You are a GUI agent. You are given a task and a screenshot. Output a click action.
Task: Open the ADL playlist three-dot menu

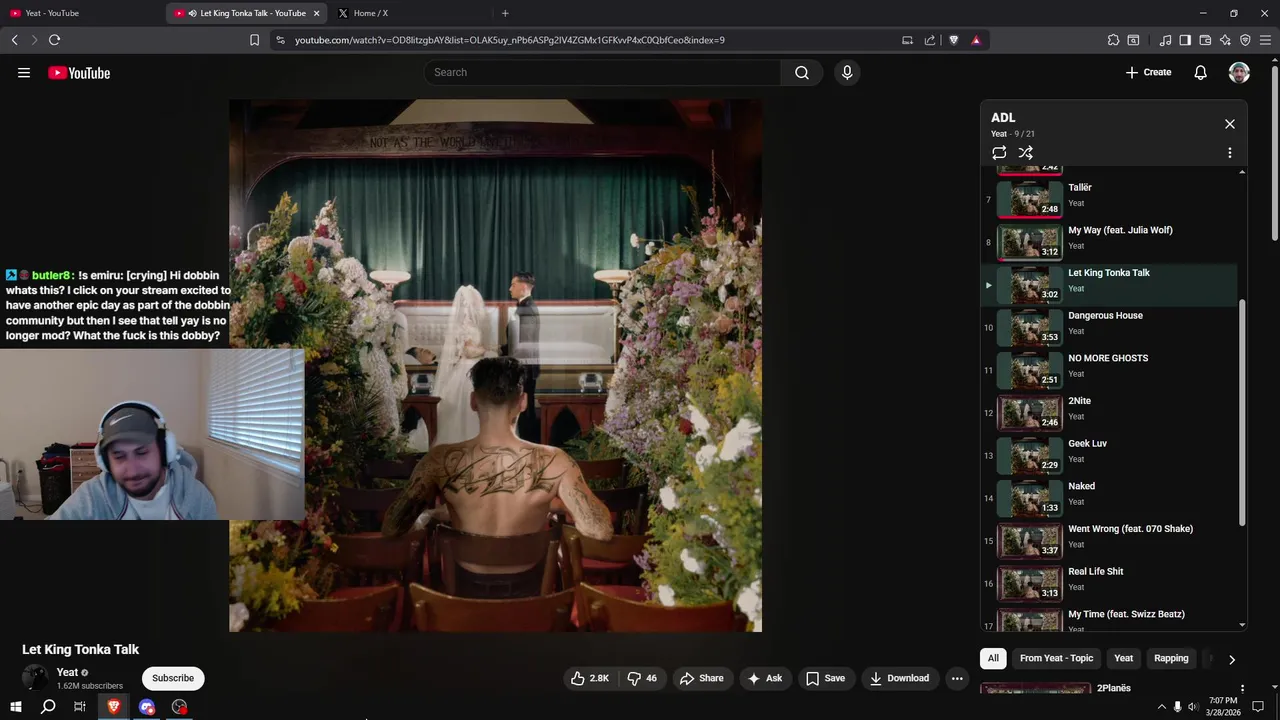[x=1230, y=153]
